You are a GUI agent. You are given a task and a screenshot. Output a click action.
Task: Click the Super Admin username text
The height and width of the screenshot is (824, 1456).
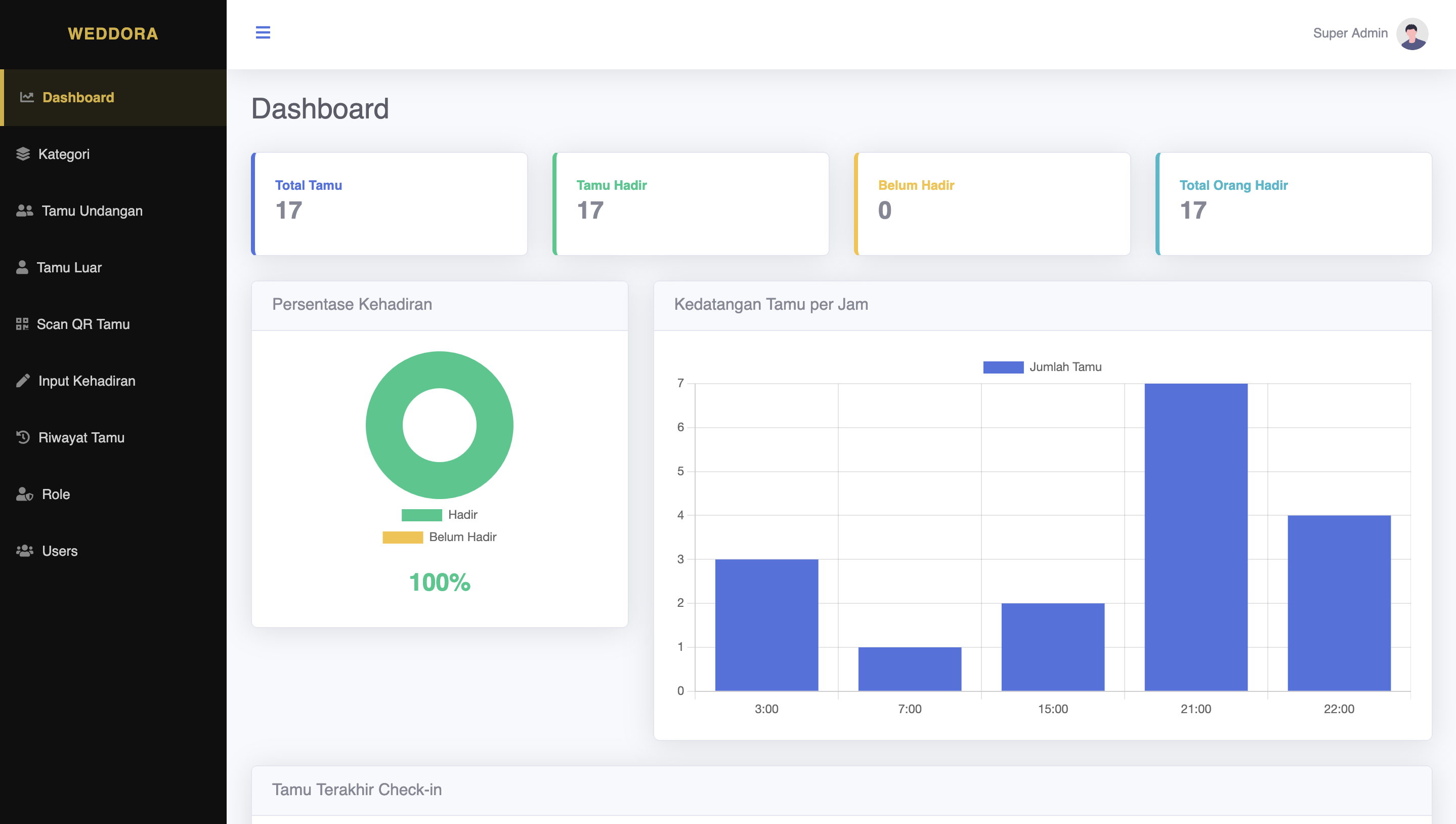click(x=1350, y=33)
